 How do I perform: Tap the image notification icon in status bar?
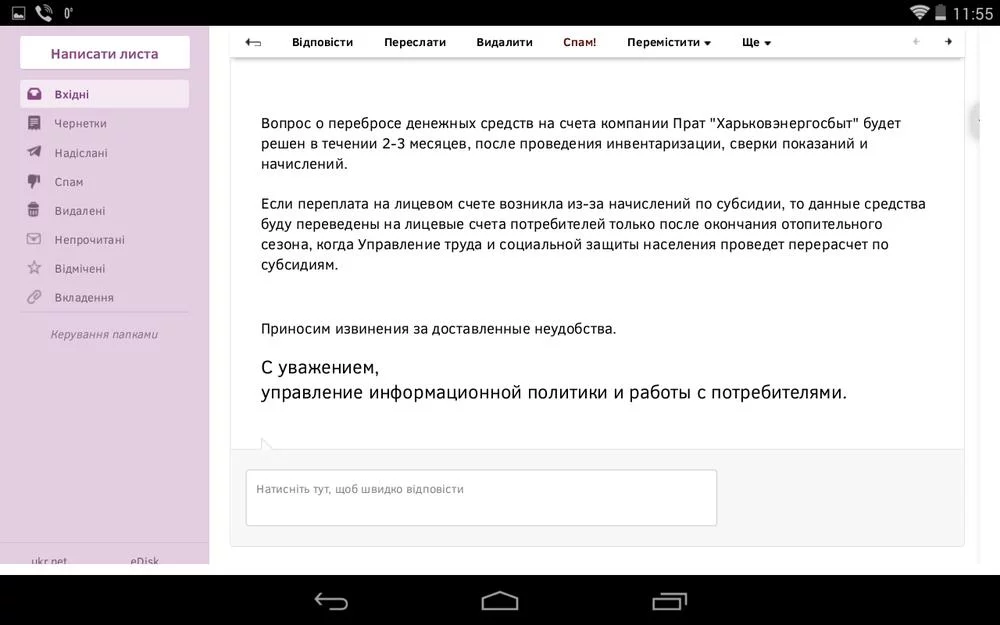coord(18,13)
